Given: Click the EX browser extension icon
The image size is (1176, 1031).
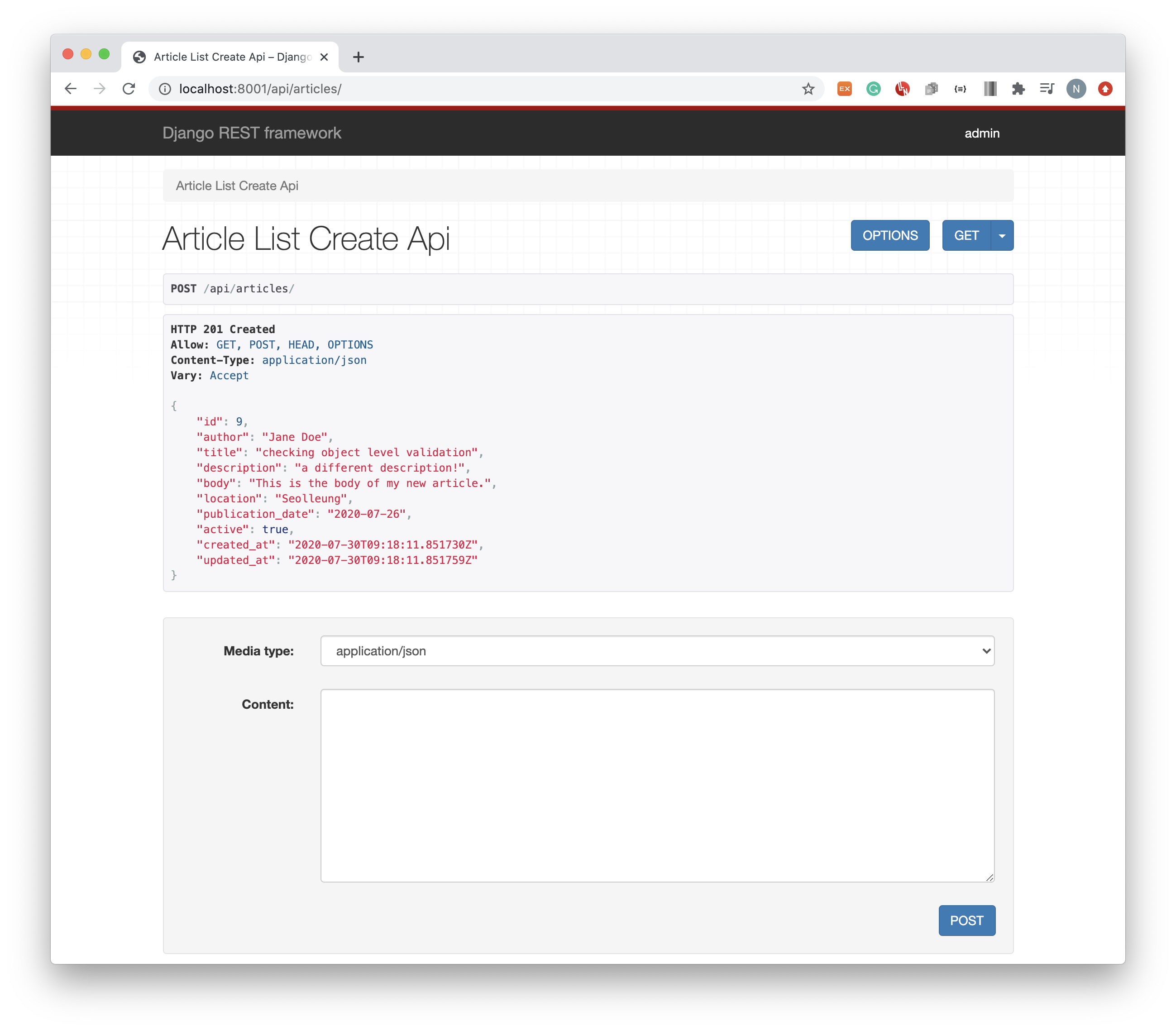Looking at the screenshot, I should [x=845, y=89].
